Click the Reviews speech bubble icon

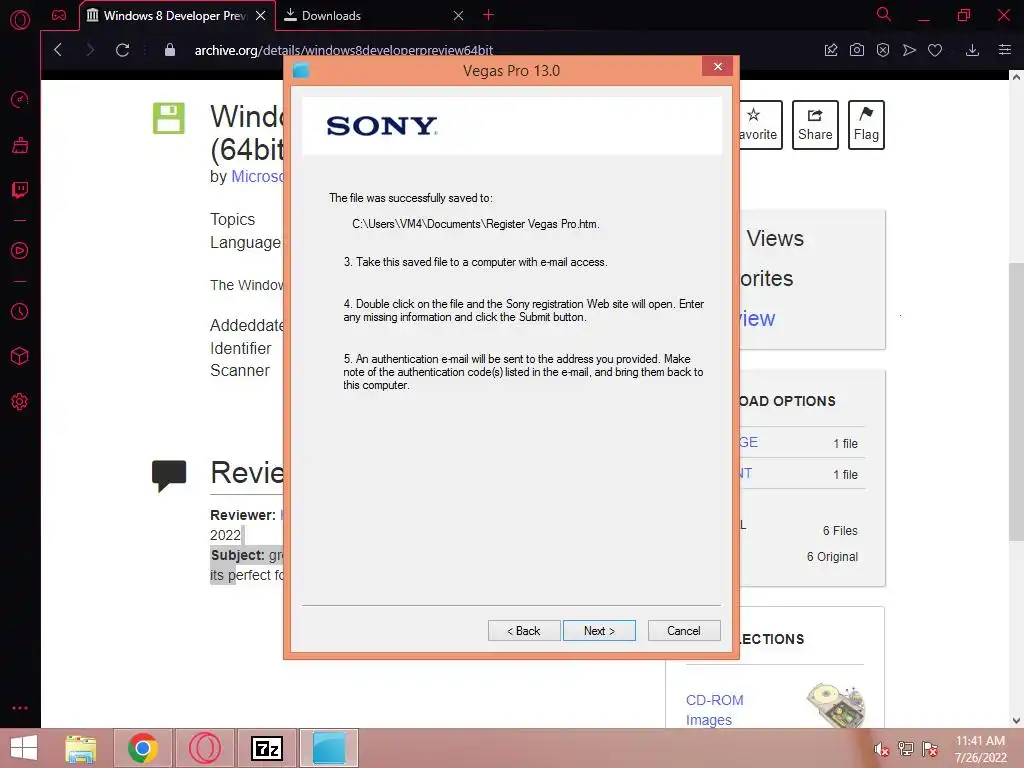pos(169,475)
